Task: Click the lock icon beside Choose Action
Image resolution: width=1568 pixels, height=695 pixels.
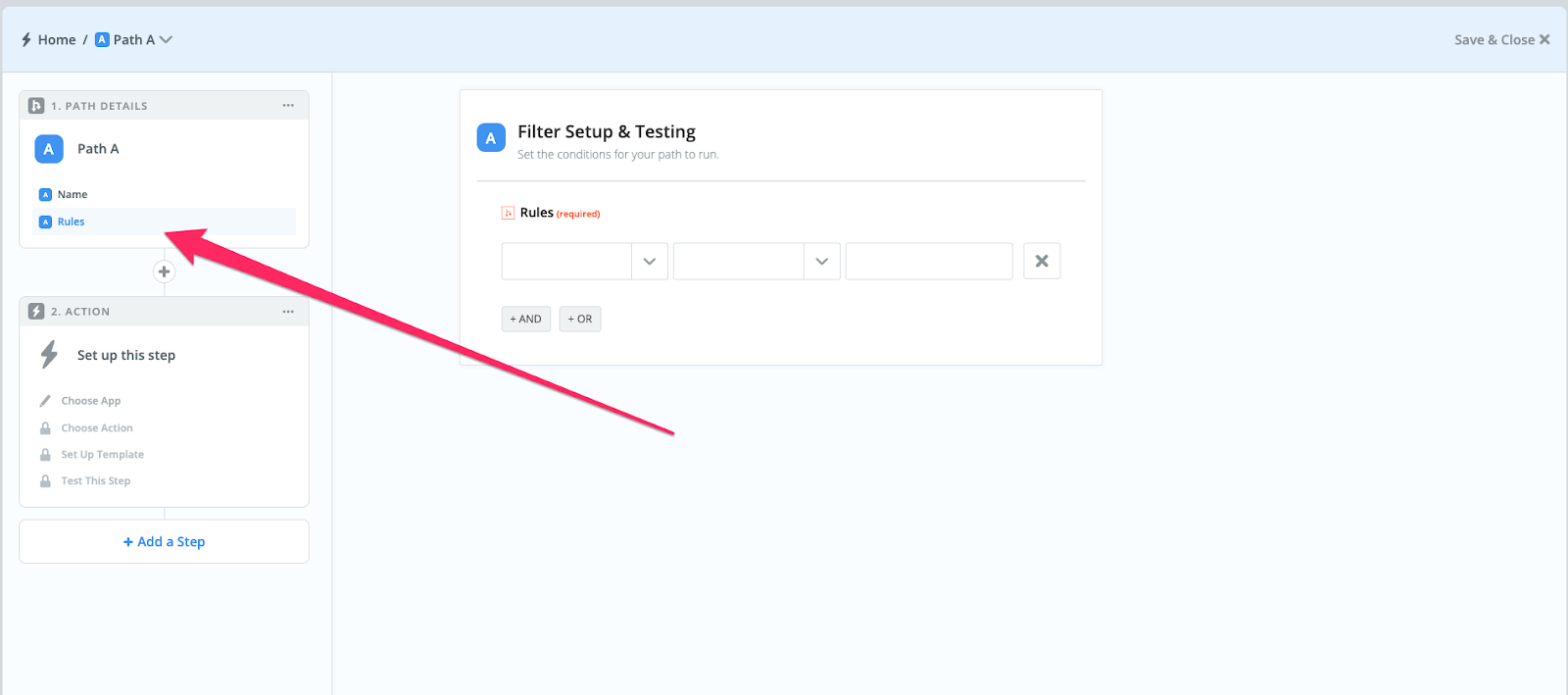Action: 45,428
